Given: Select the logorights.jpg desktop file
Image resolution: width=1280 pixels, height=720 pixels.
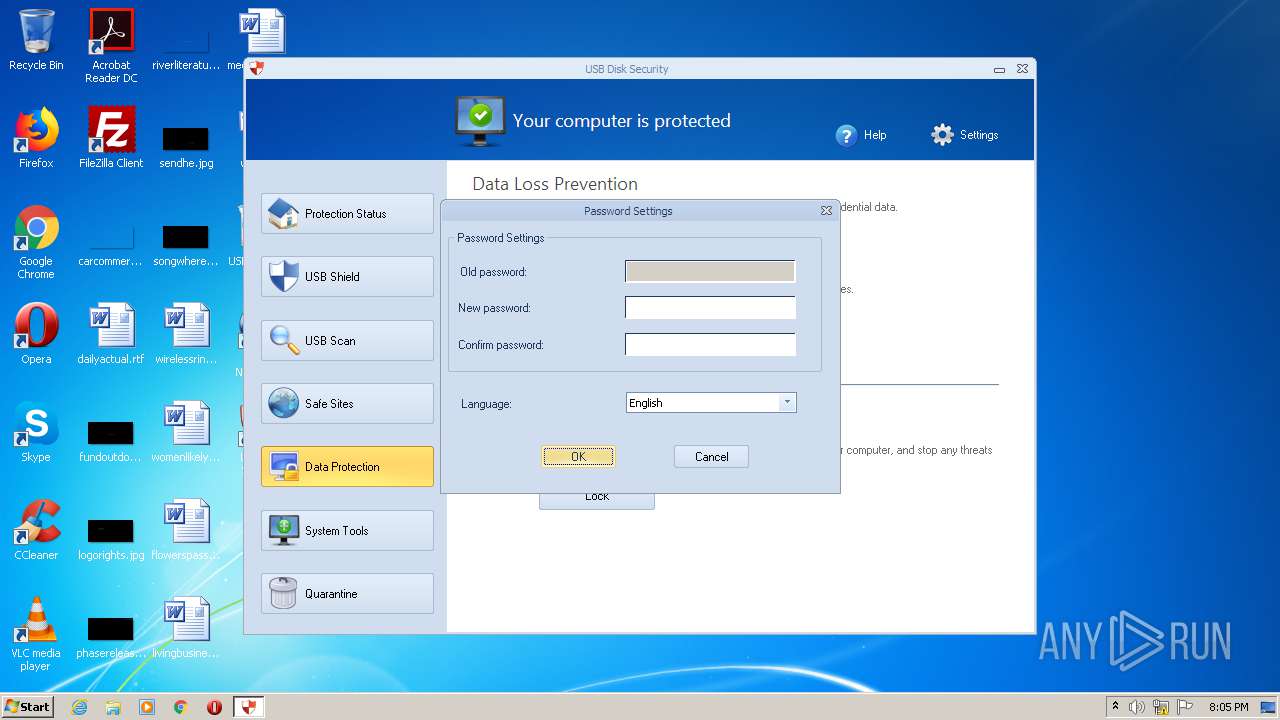Looking at the screenshot, I should click(111, 538).
